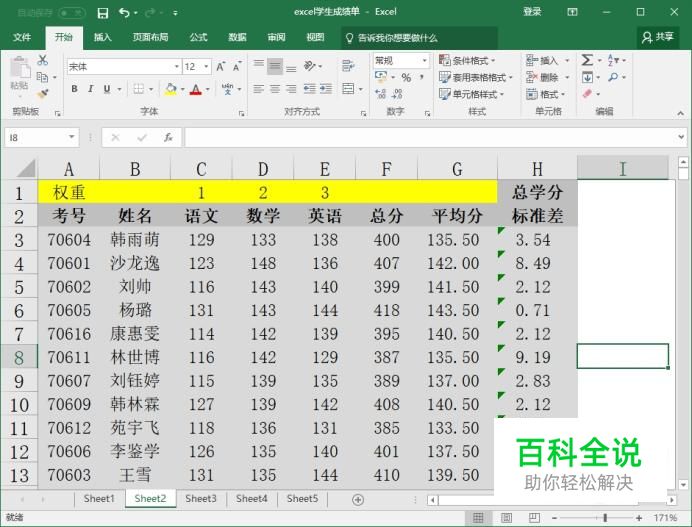Click the formula bar input area

coord(430,137)
